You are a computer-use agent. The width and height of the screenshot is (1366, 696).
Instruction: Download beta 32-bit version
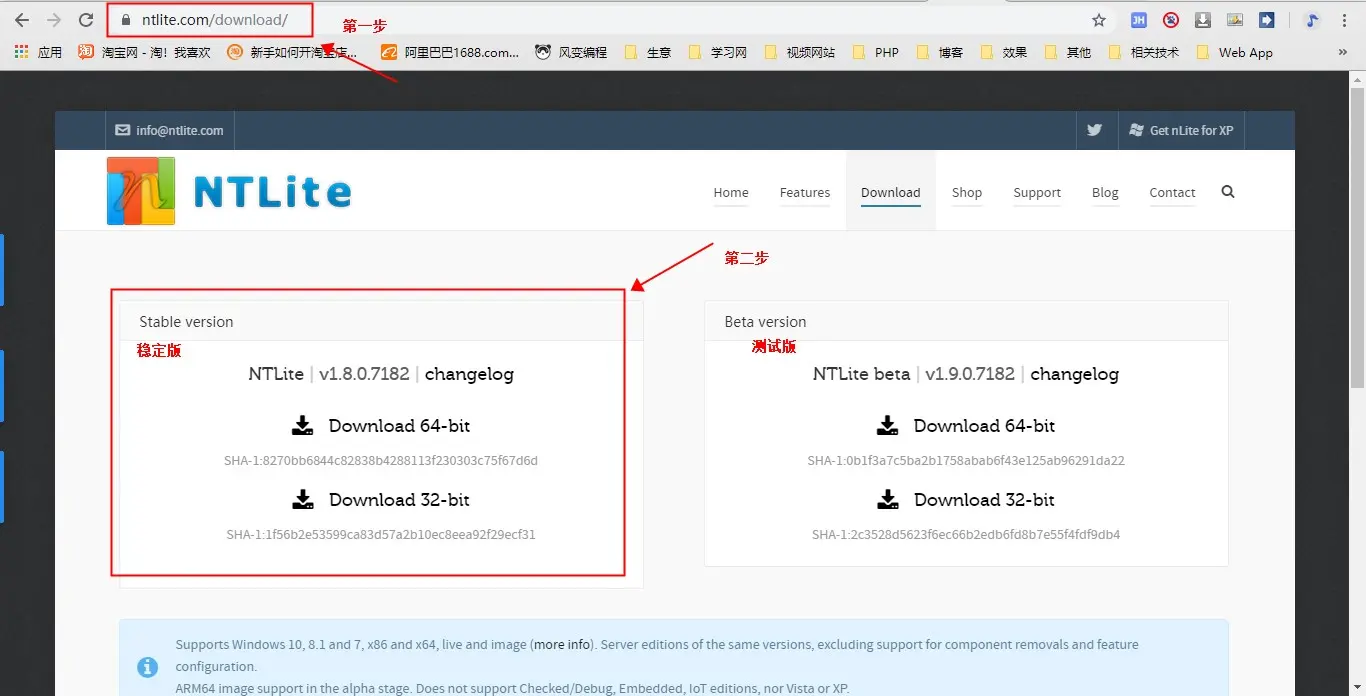point(966,499)
